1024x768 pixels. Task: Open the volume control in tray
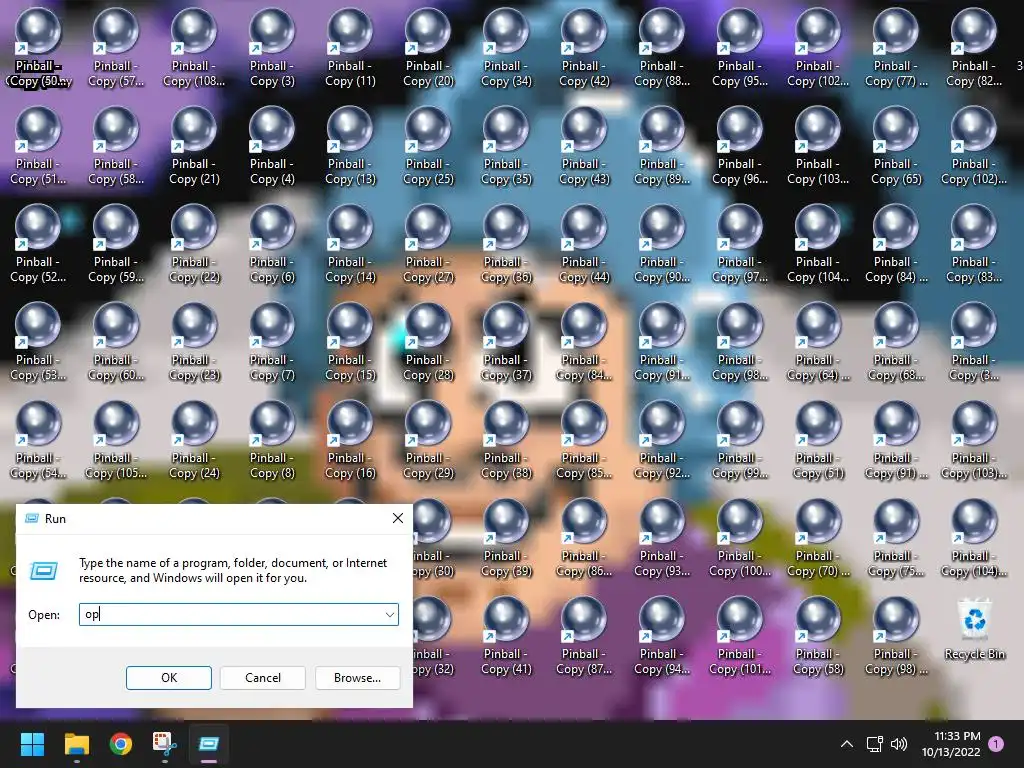(899, 744)
